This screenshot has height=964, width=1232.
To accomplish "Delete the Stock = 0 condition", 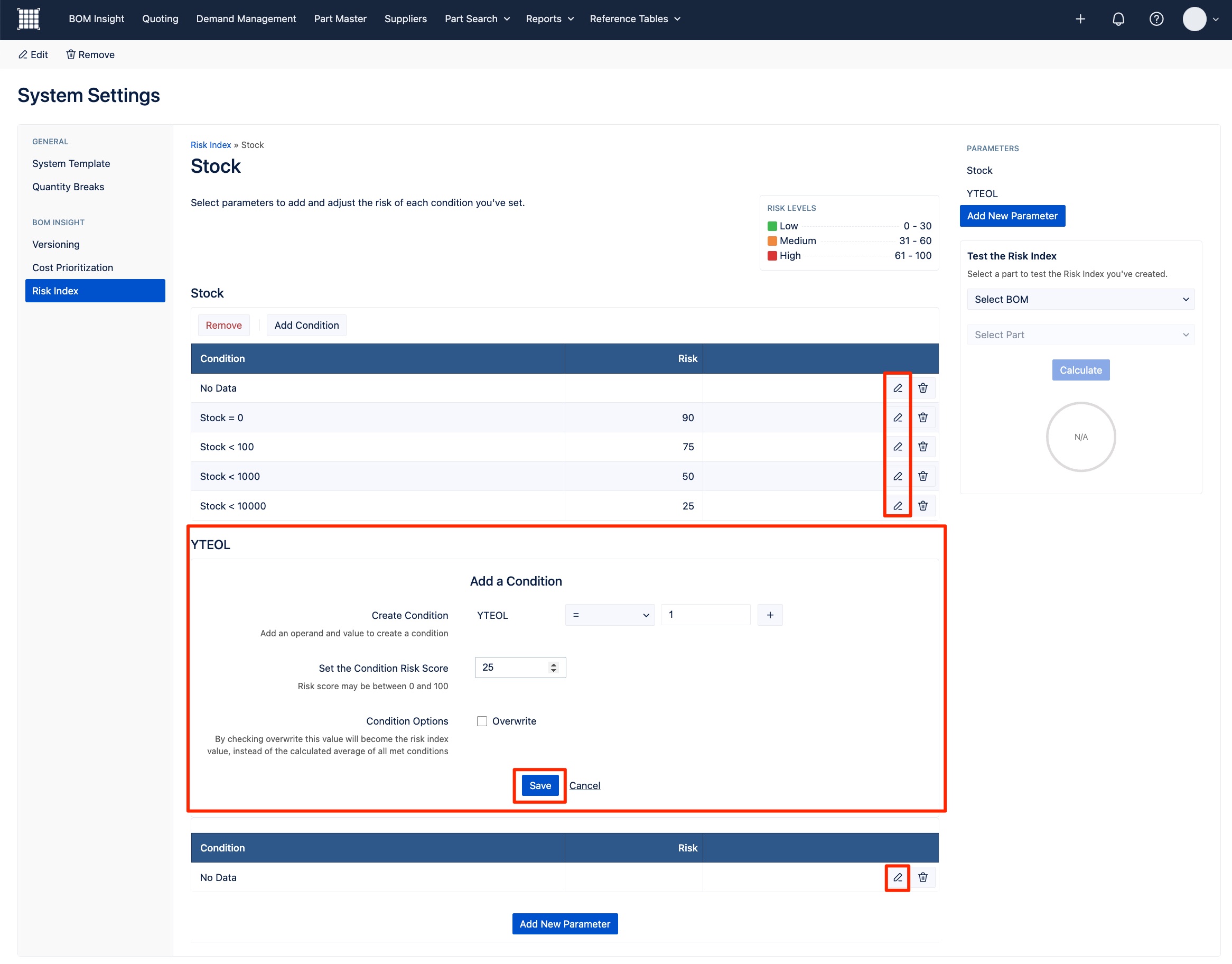I will tap(923, 417).
